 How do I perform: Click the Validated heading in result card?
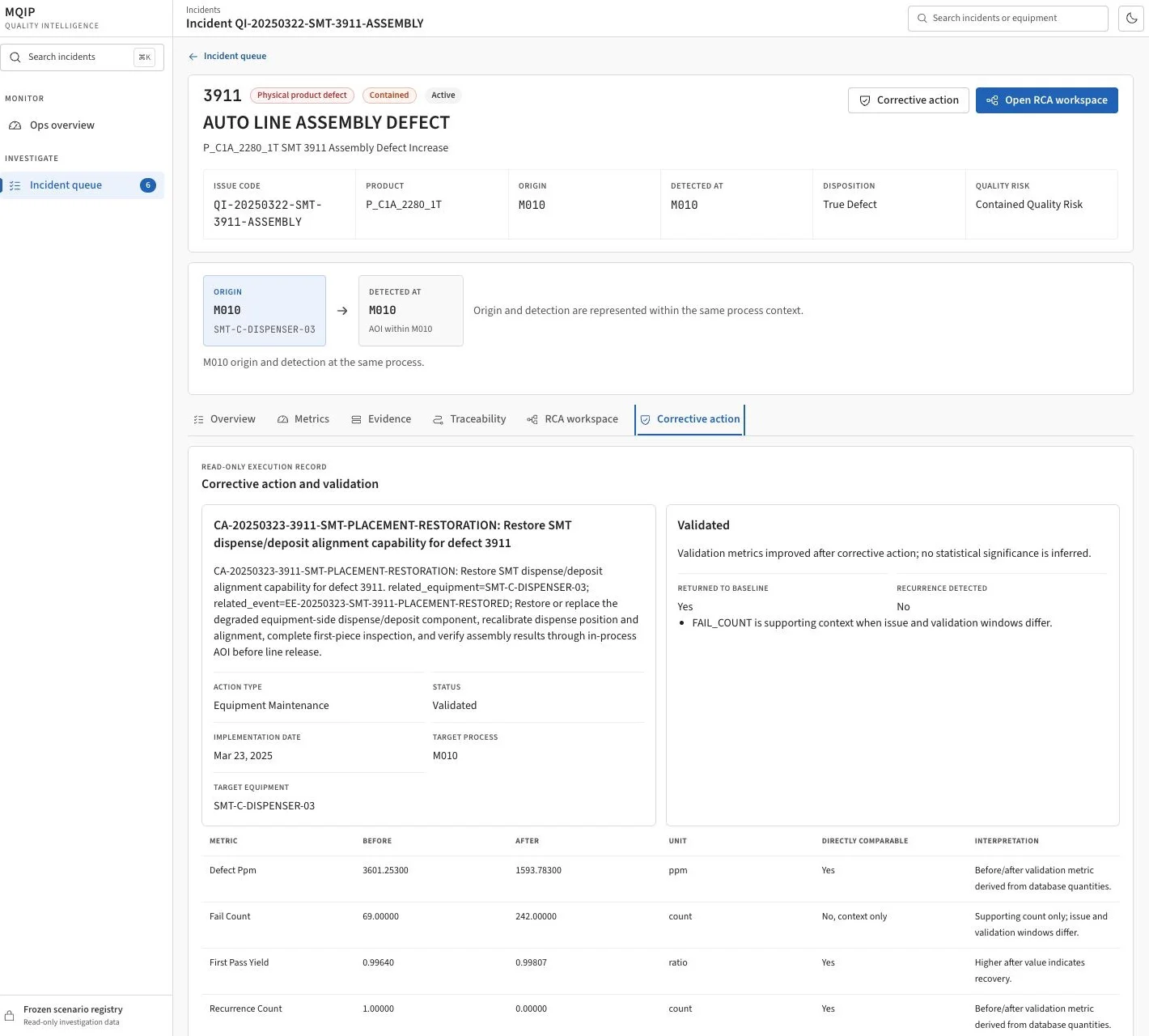click(703, 525)
